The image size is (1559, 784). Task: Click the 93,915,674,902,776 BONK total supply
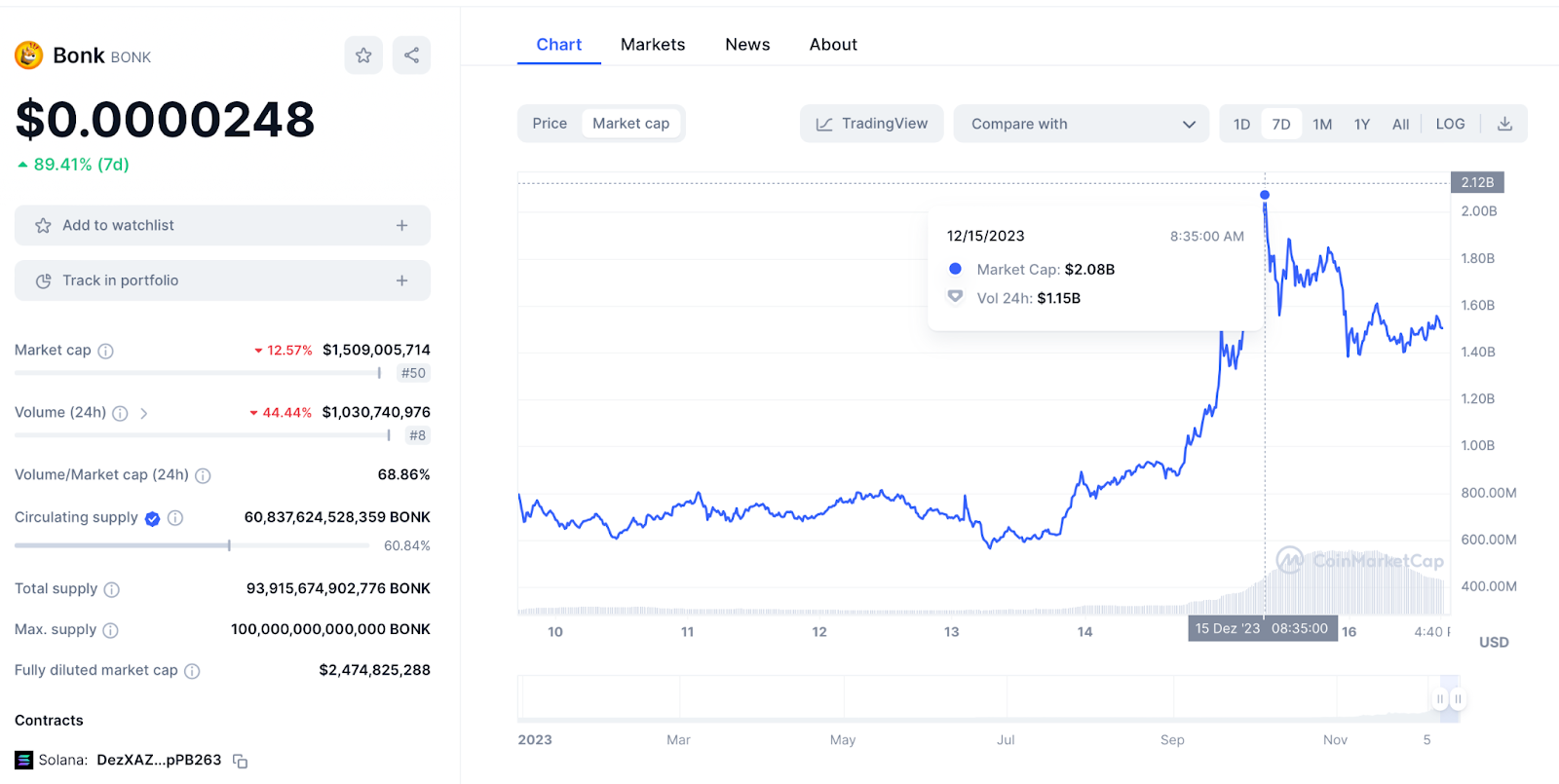pos(338,588)
